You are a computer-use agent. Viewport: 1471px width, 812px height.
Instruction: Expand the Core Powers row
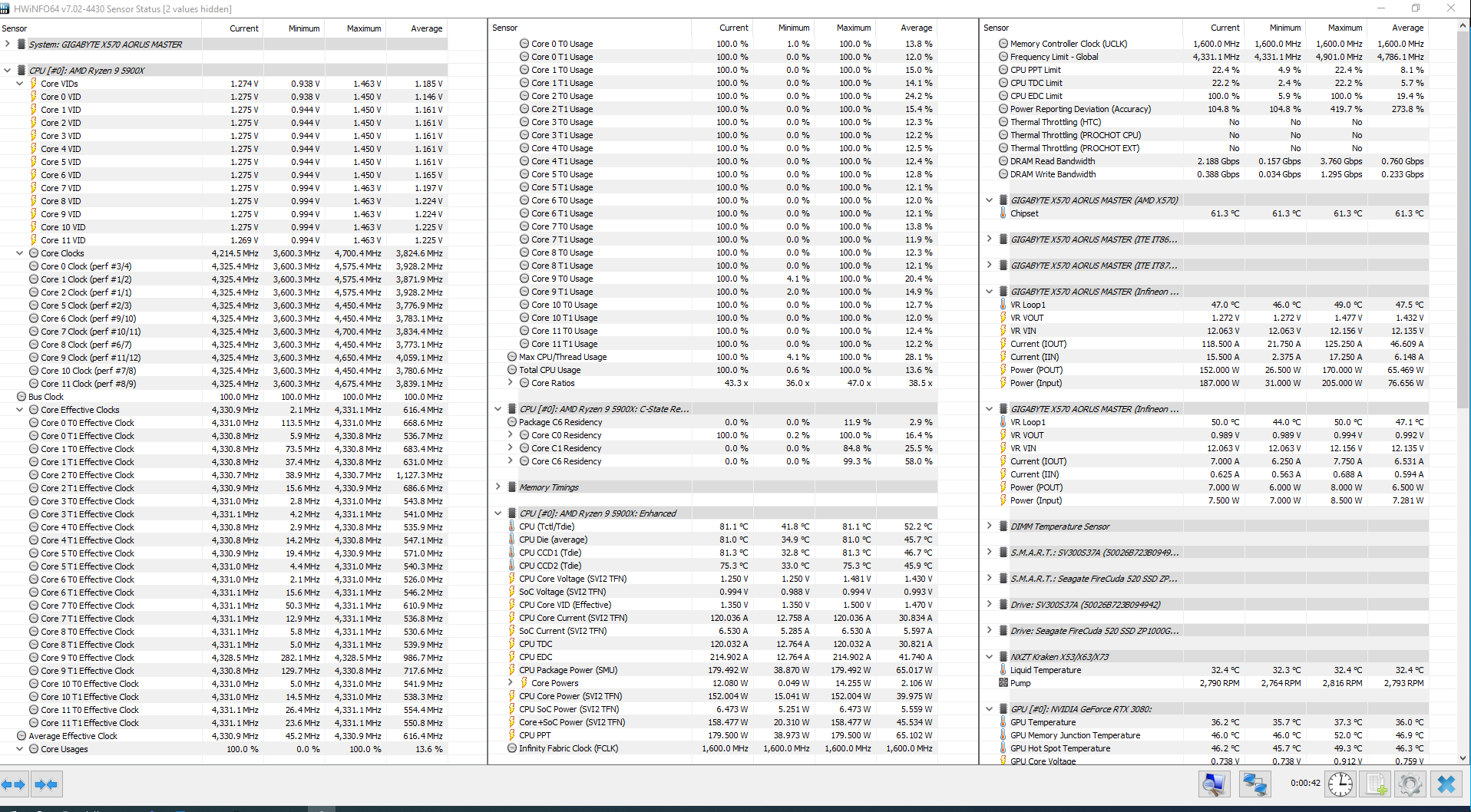point(511,682)
